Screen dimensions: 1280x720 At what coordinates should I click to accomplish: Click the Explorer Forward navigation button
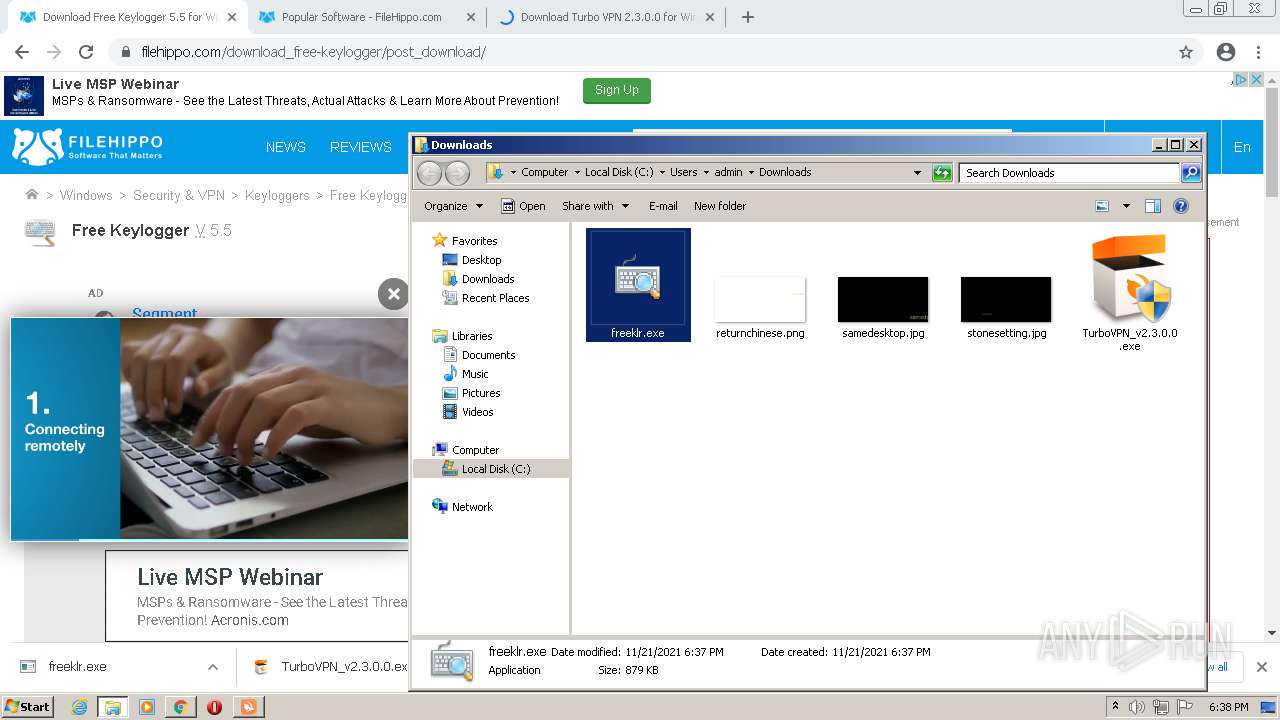coord(457,173)
